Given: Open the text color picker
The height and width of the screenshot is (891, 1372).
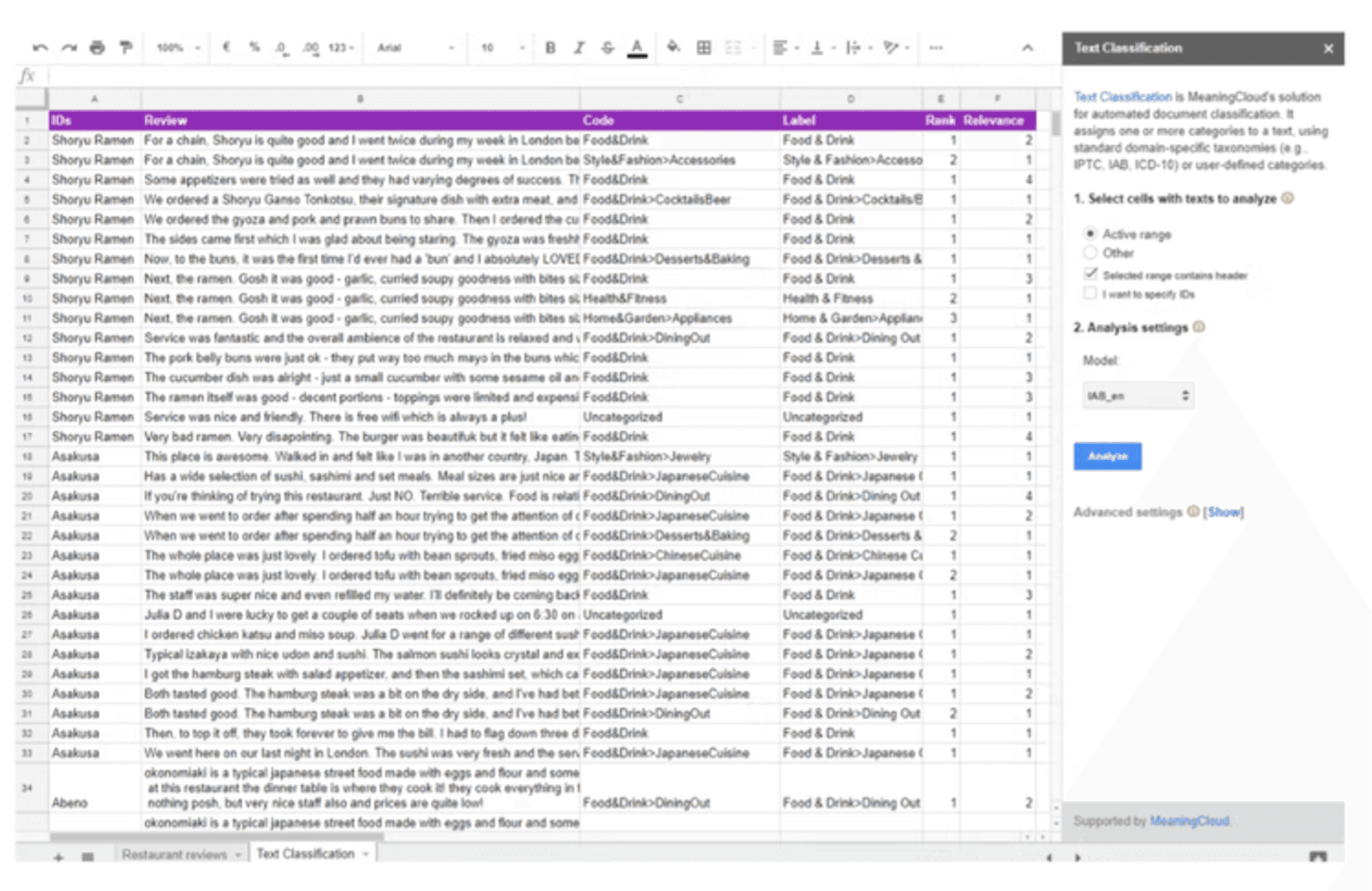Looking at the screenshot, I should [637, 47].
